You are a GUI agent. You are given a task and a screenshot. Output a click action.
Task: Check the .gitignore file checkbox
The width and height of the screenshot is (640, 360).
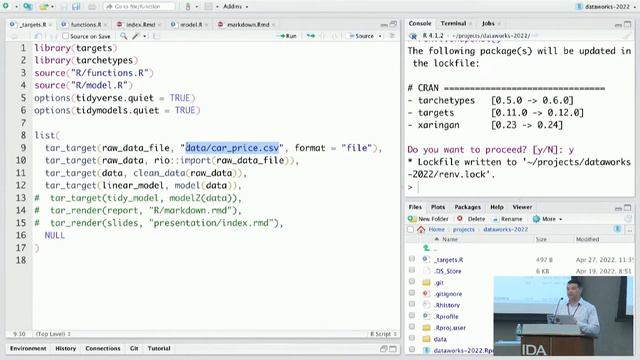click(x=412, y=293)
